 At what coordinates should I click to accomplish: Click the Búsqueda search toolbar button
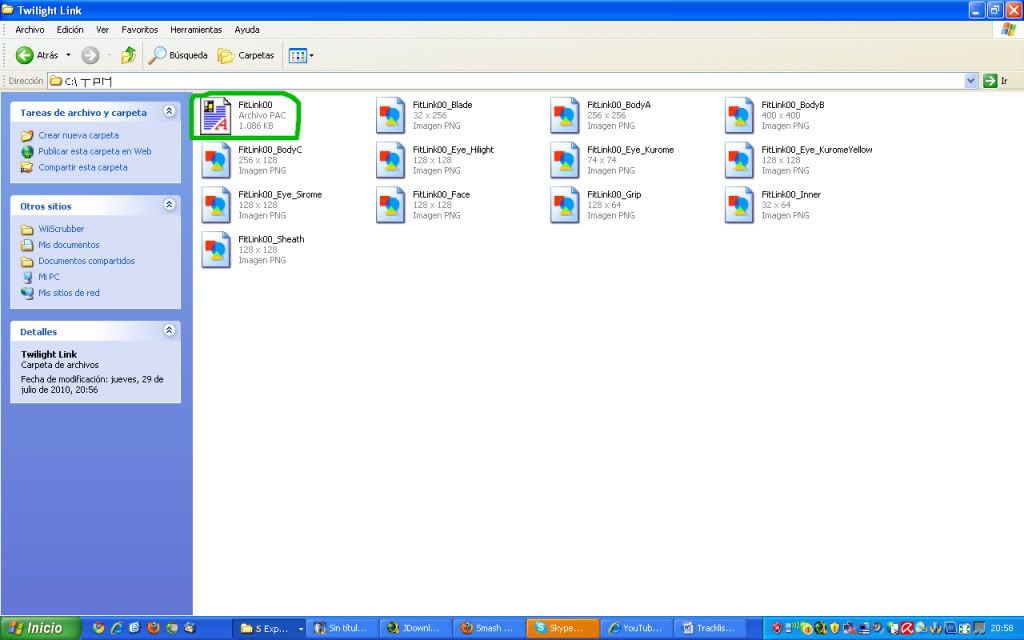click(179, 55)
